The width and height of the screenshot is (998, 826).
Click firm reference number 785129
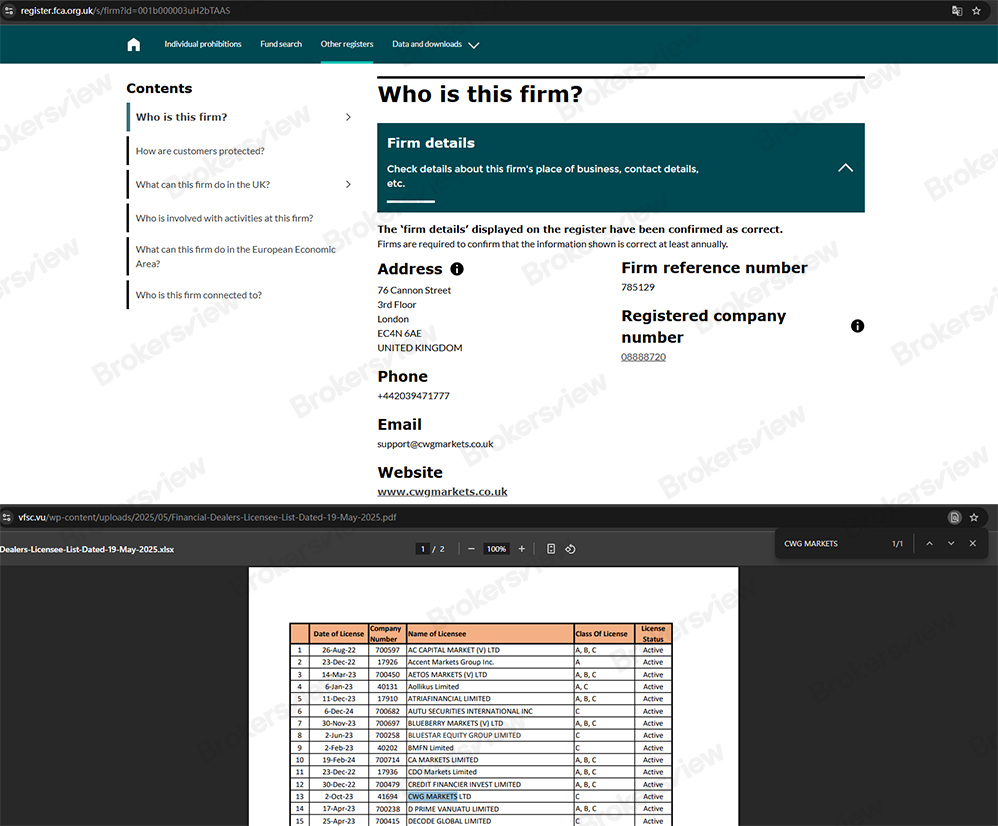[638, 287]
